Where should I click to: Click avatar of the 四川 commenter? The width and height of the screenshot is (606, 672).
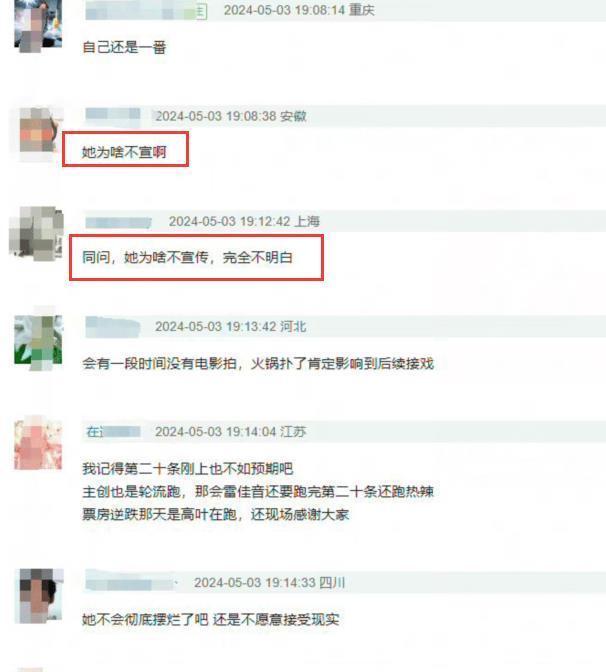coord(39,596)
